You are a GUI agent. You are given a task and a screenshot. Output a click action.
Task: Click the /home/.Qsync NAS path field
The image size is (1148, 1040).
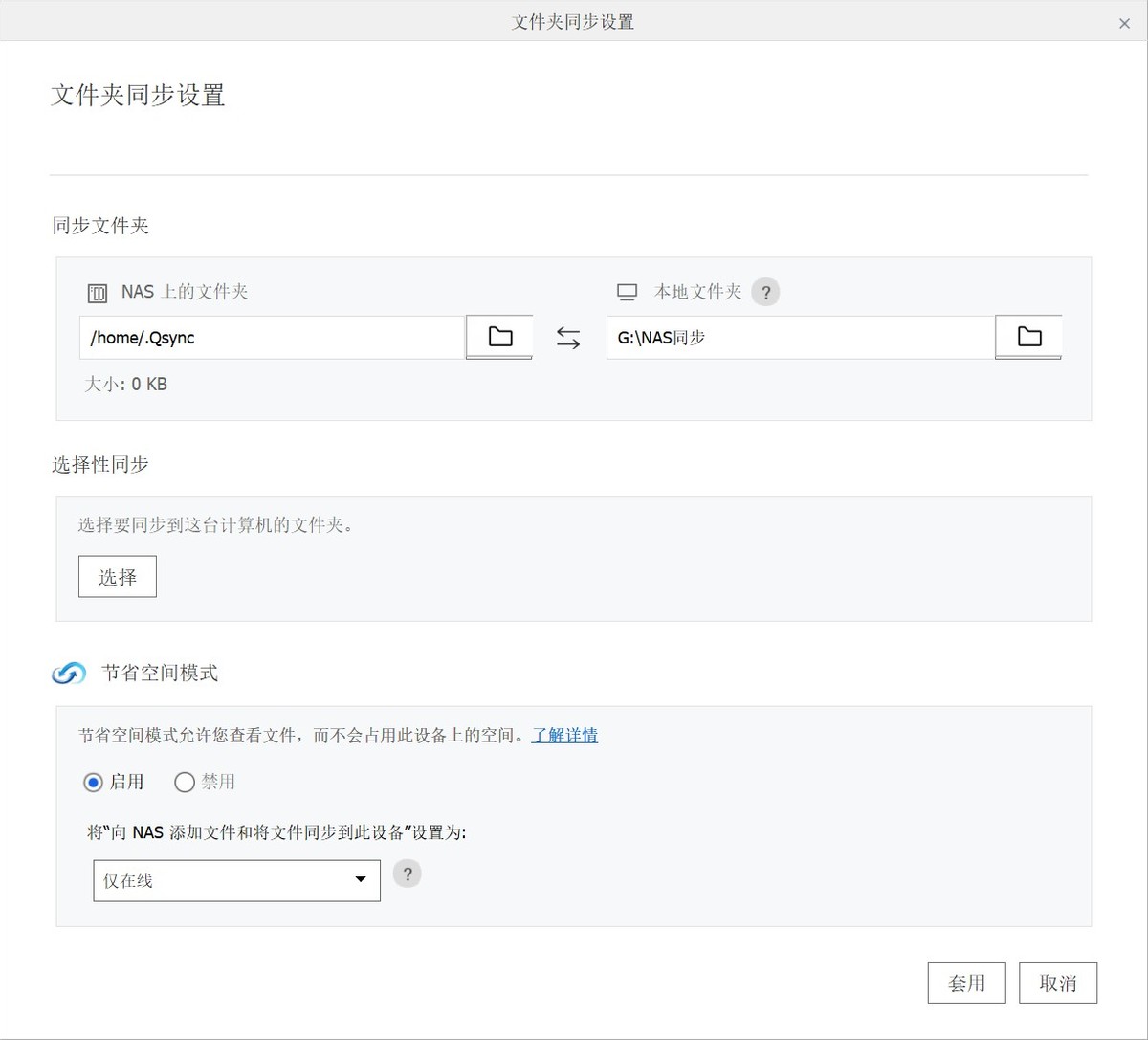272,338
